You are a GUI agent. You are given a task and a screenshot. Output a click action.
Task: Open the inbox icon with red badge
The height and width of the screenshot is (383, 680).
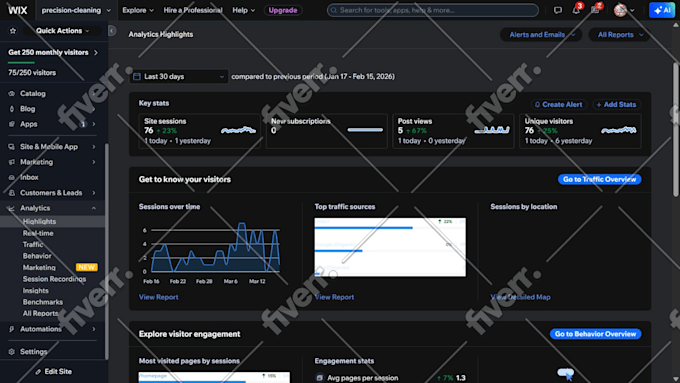coord(595,10)
